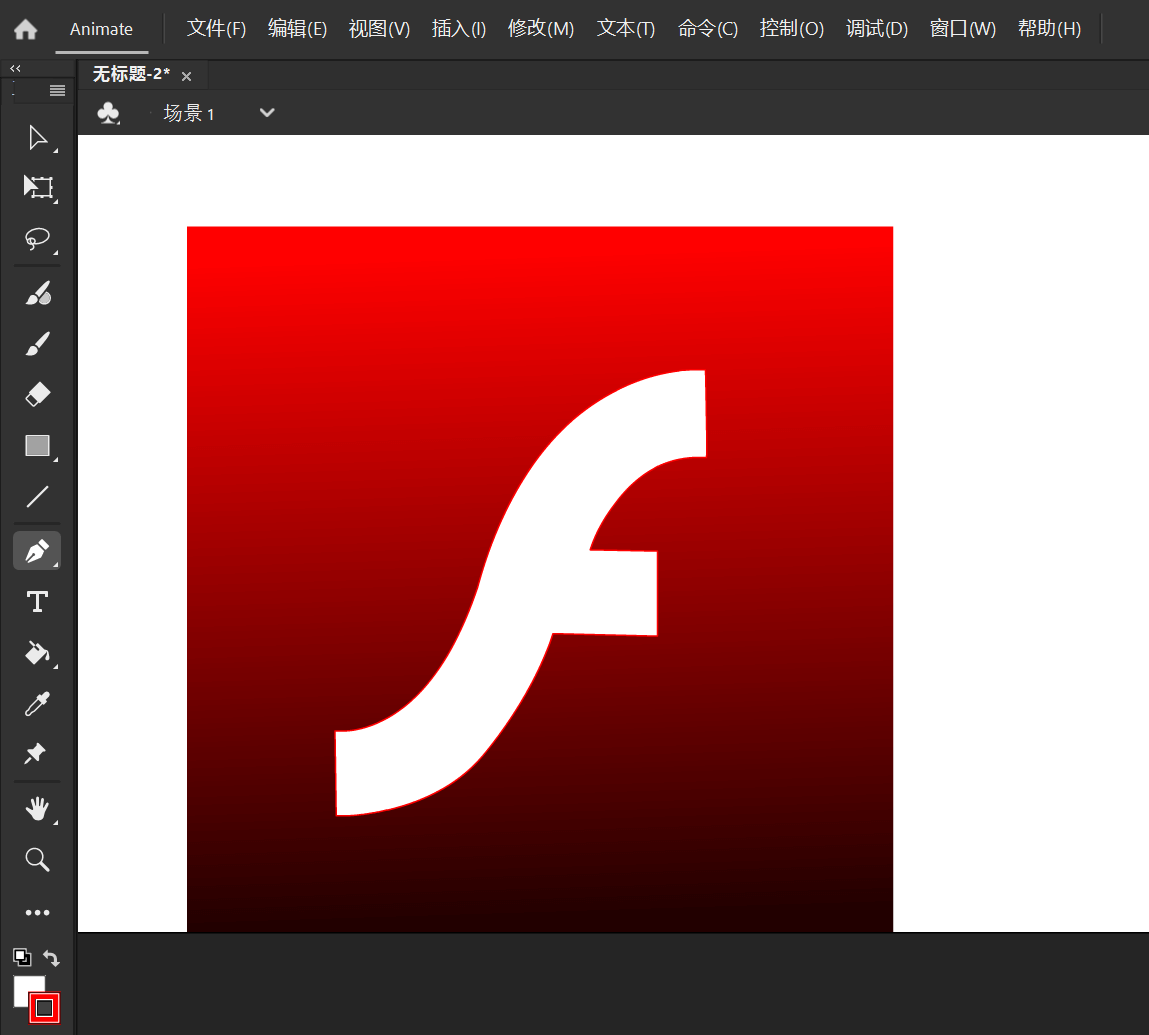Select the Selection arrow tool
1149x1035 pixels.
(37, 138)
